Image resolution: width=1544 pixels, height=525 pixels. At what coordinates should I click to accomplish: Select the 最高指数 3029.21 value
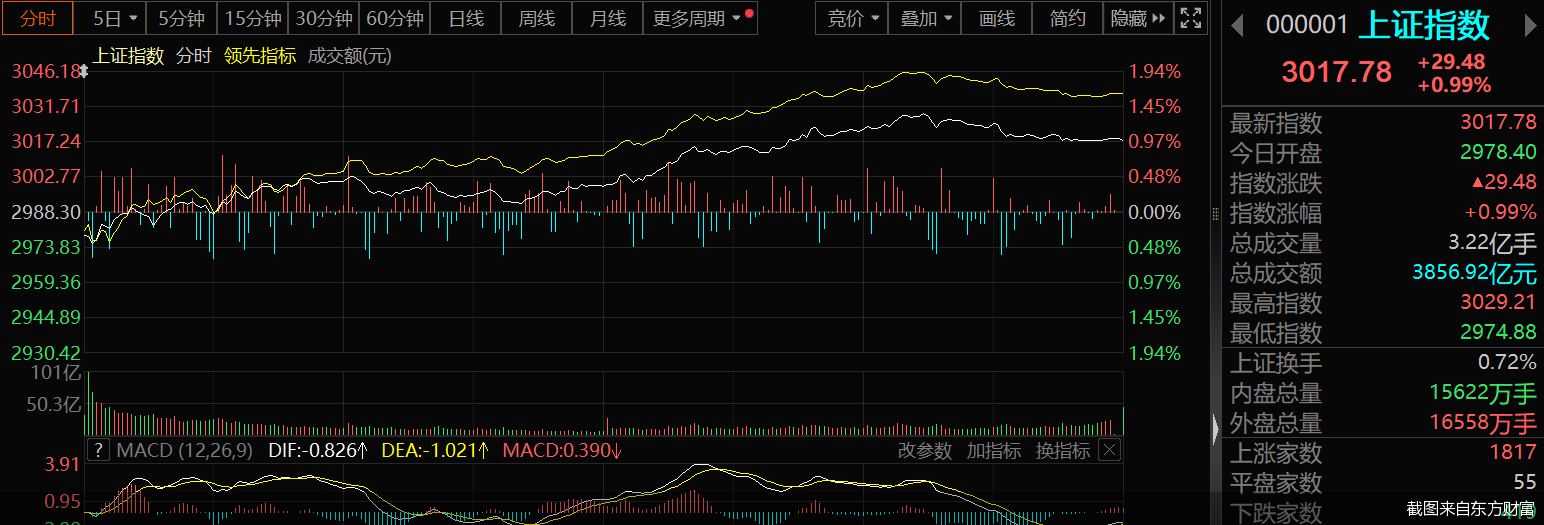[1498, 303]
